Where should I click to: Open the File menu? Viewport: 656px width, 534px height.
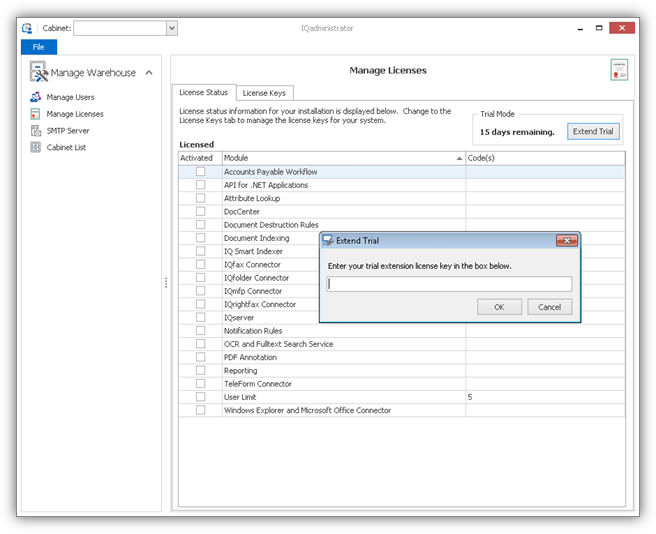(38, 47)
